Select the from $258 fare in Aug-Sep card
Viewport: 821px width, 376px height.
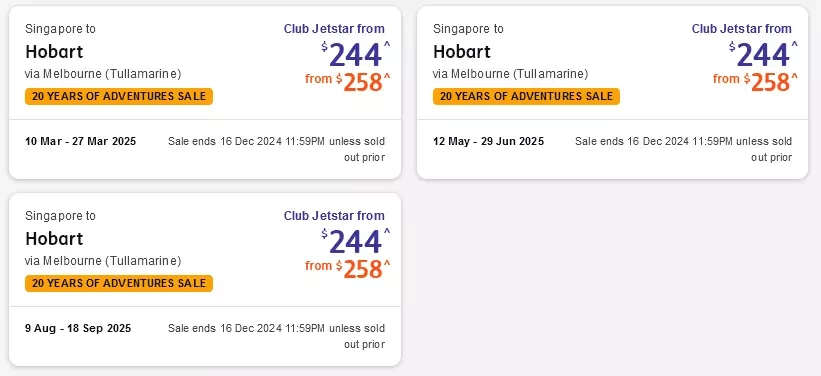348,268
